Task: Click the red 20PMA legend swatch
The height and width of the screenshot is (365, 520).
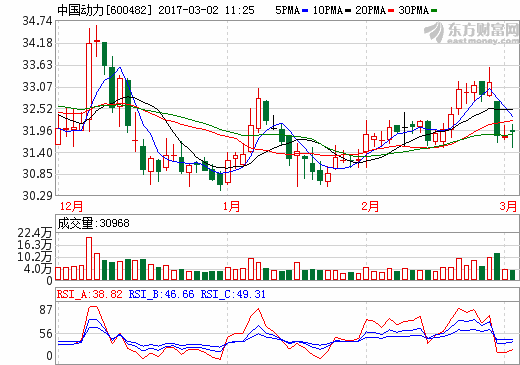Action: [391, 11]
